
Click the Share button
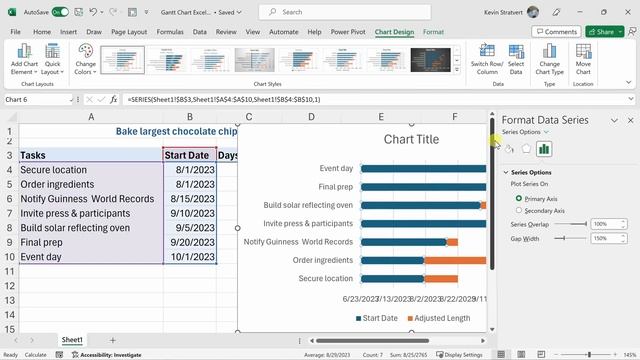[601, 31]
